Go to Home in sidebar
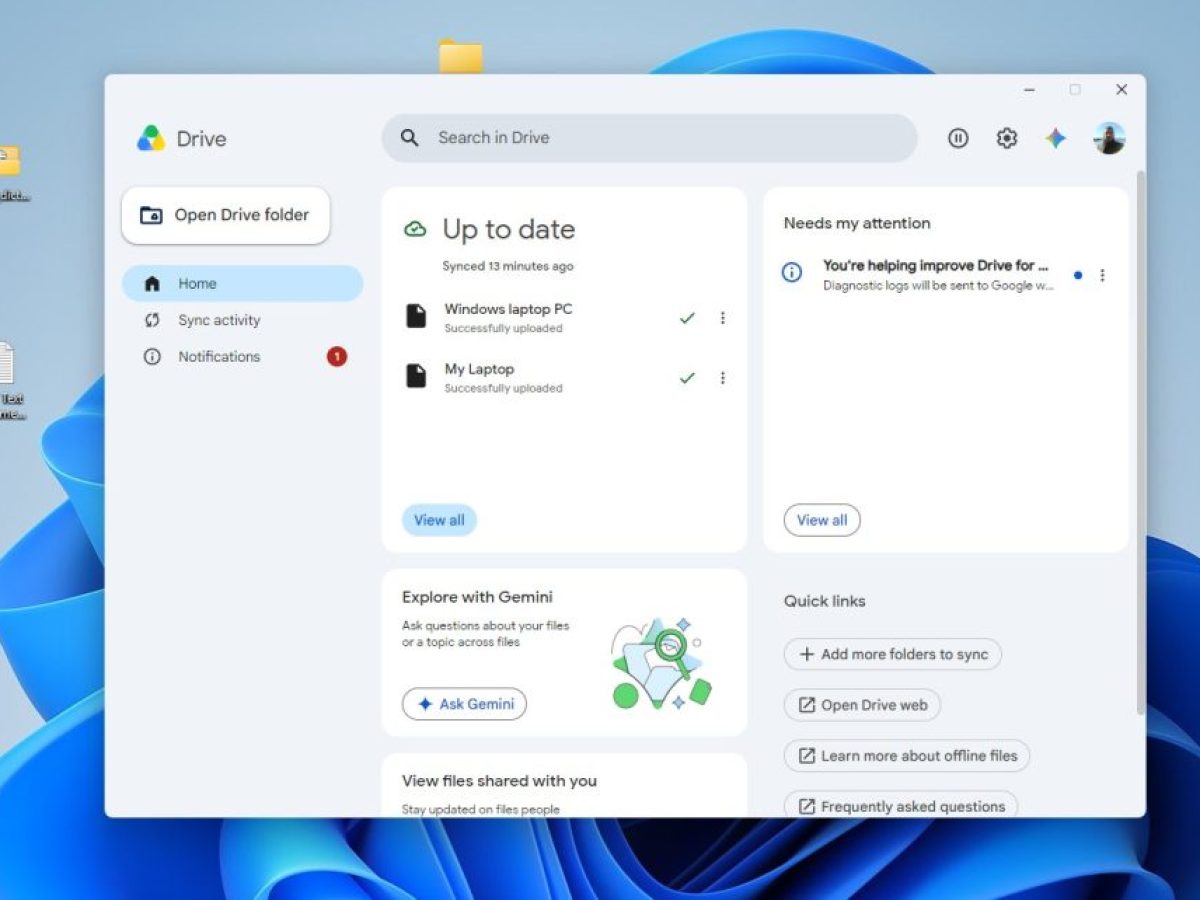The image size is (1200, 900). pos(243,284)
